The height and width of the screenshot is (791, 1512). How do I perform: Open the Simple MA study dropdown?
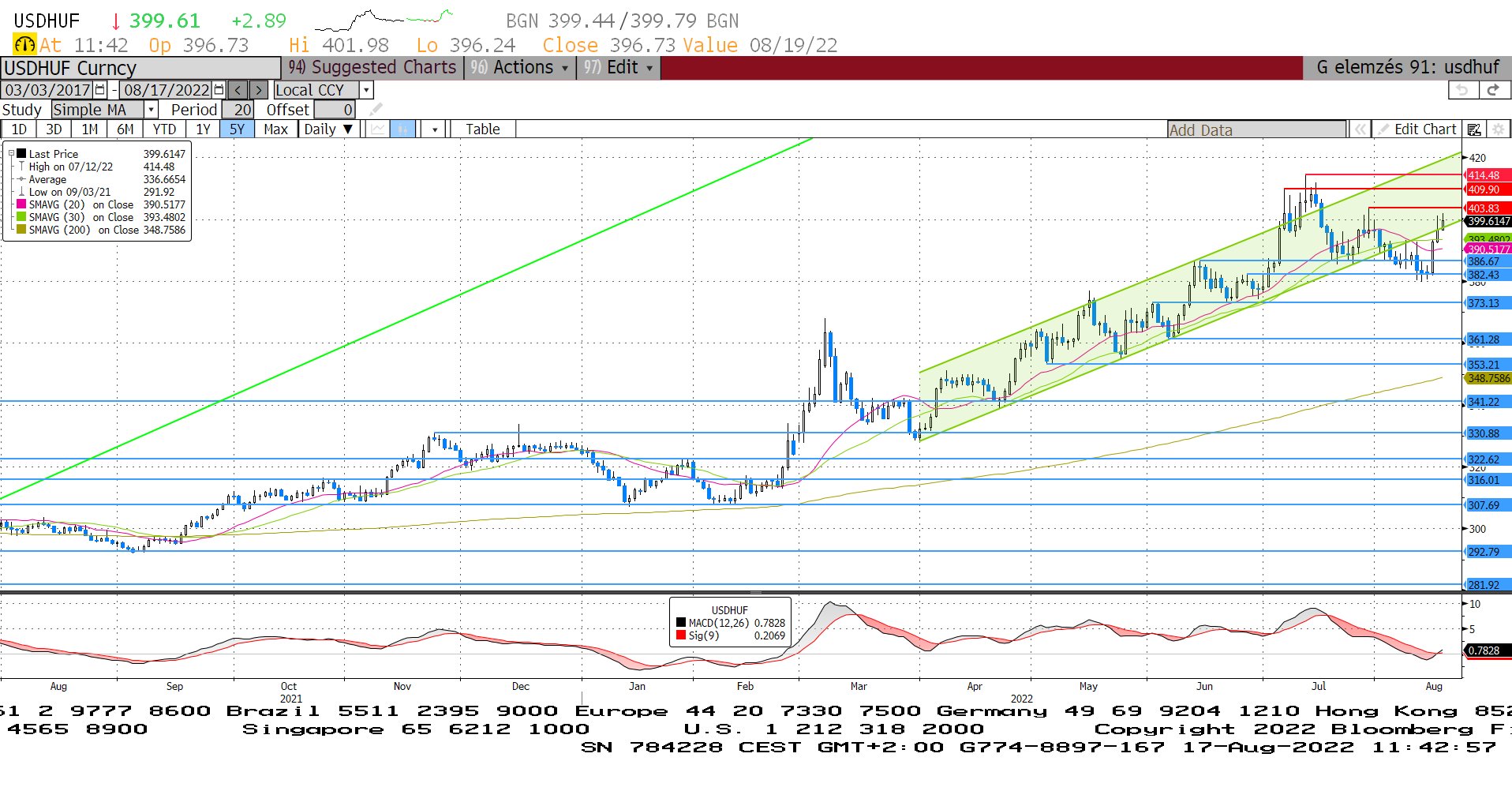pyautogui.click(x=151, y=110)
